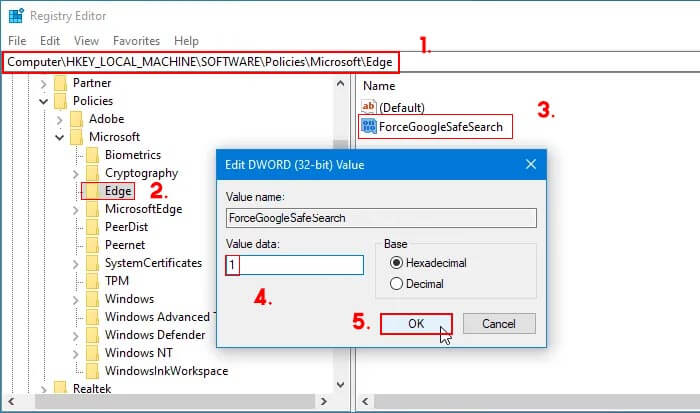
Task: Select the Adobe folder icon
Action: point(76,119)
